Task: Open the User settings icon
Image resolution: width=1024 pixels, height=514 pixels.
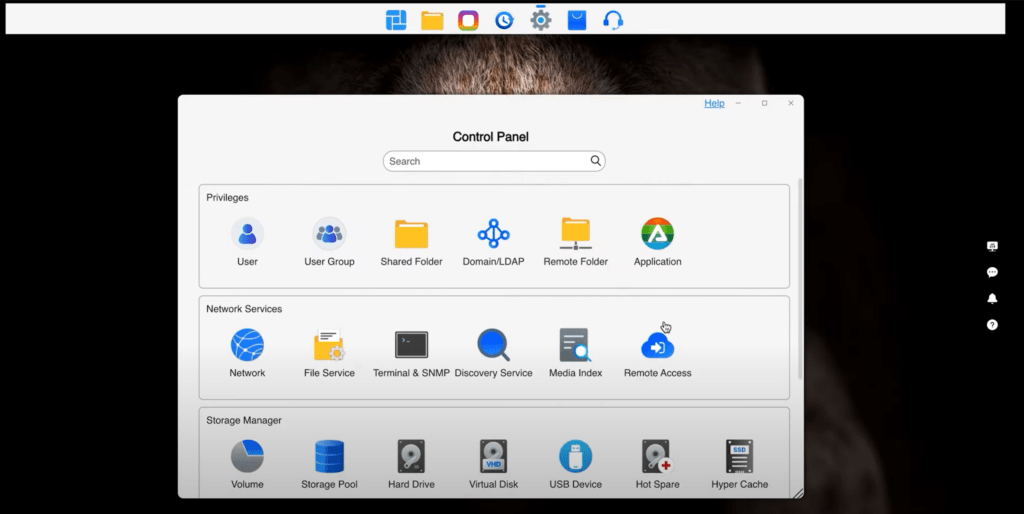Action: tap(247, 234)
